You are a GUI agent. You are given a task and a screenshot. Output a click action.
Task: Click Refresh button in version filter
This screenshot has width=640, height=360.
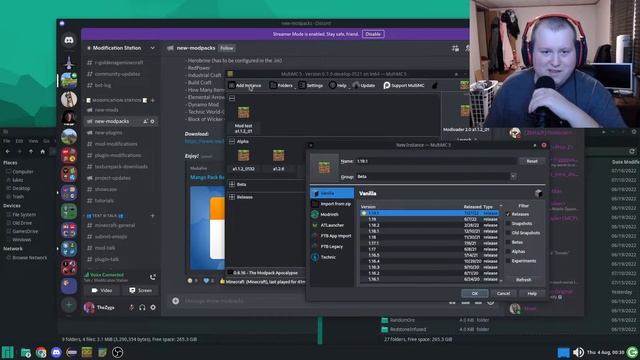[x=524, y=280]
